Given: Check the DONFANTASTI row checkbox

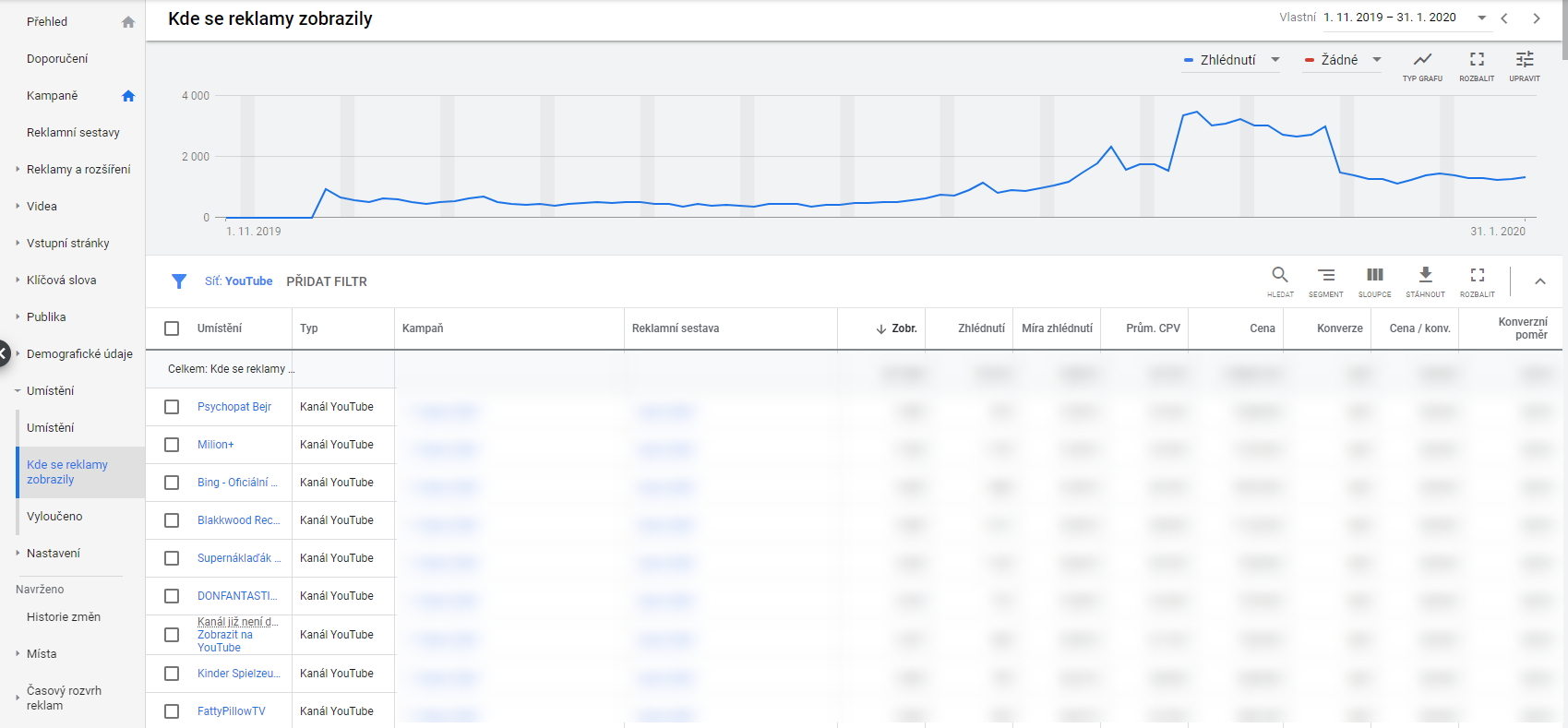Looking at the screenshot, I should click(x=172, y=596).
